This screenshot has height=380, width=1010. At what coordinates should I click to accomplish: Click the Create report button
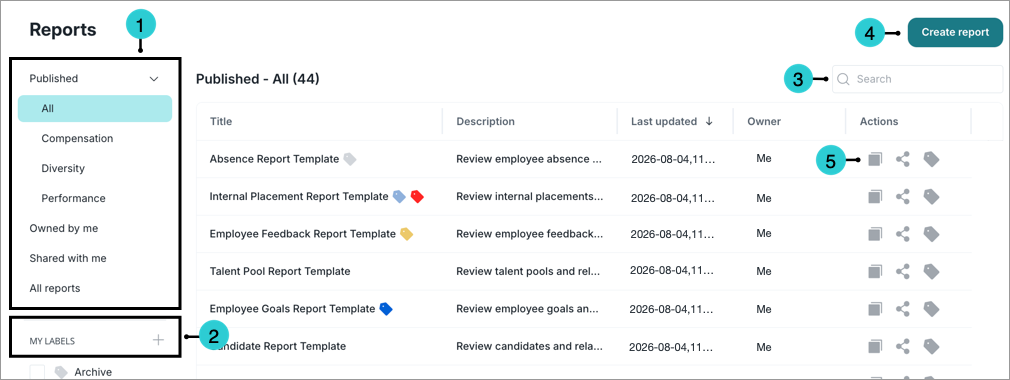click(x=955, y=32)
